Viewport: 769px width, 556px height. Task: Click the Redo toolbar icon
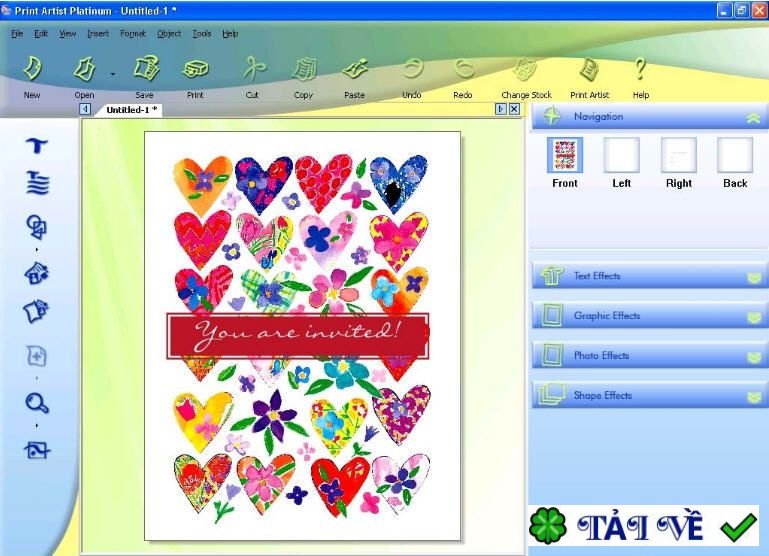[x=463, y=68]
